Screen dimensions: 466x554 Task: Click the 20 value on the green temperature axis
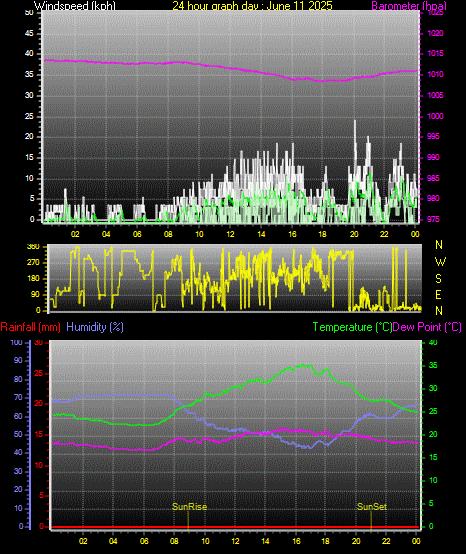(x=433, y=434)
